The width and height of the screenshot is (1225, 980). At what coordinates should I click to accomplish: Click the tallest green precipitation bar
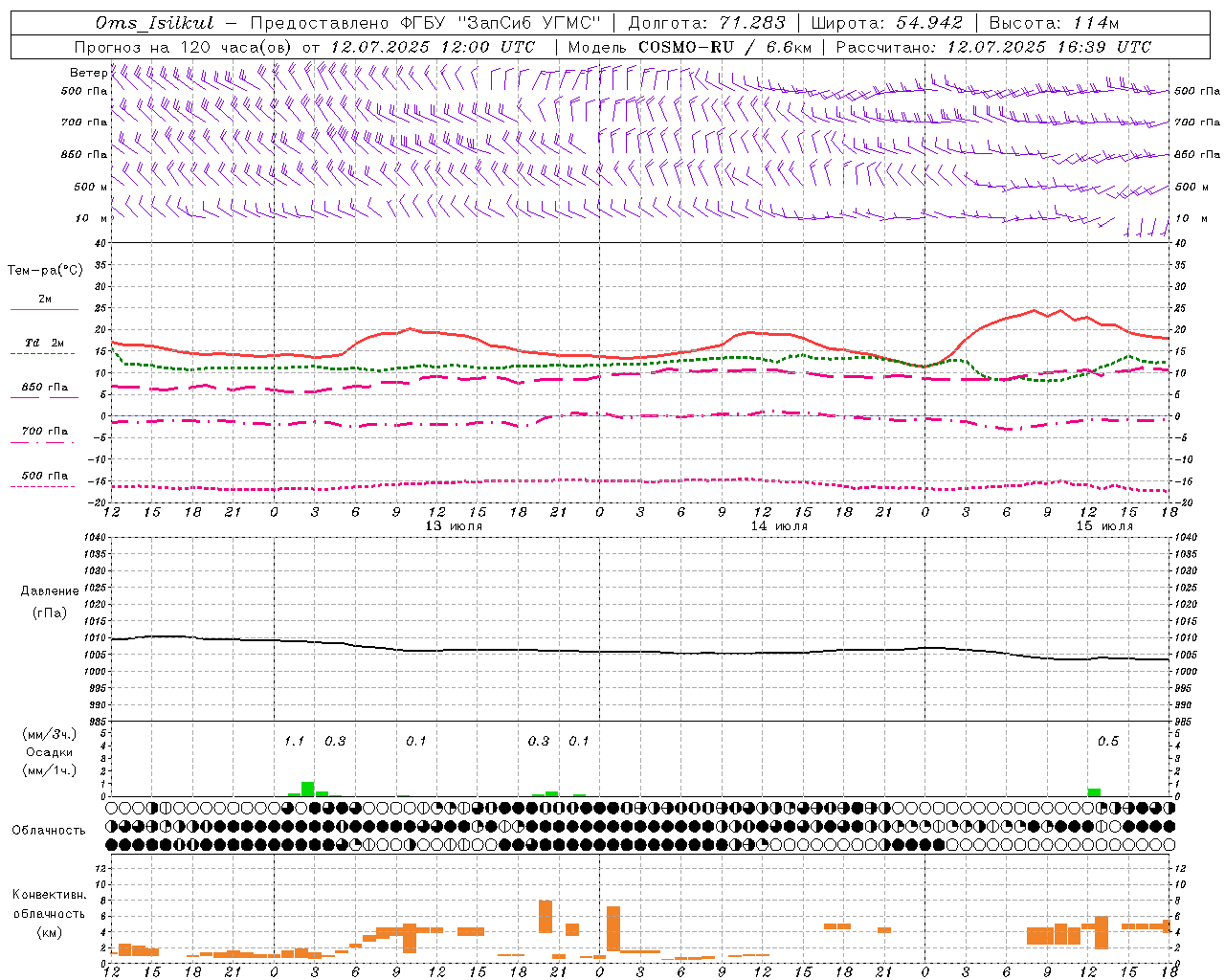point(308,789)
